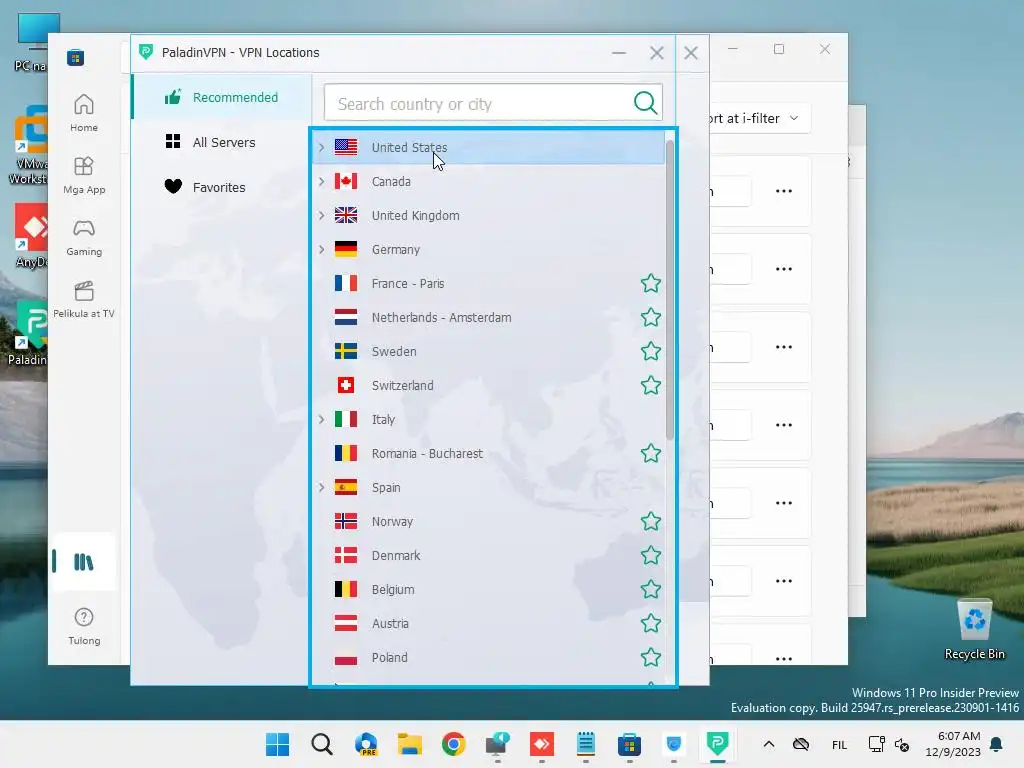Open the first app's three-dot menu in Store
The width and height of the screenshot is (1024, 768).
[784, 191]
